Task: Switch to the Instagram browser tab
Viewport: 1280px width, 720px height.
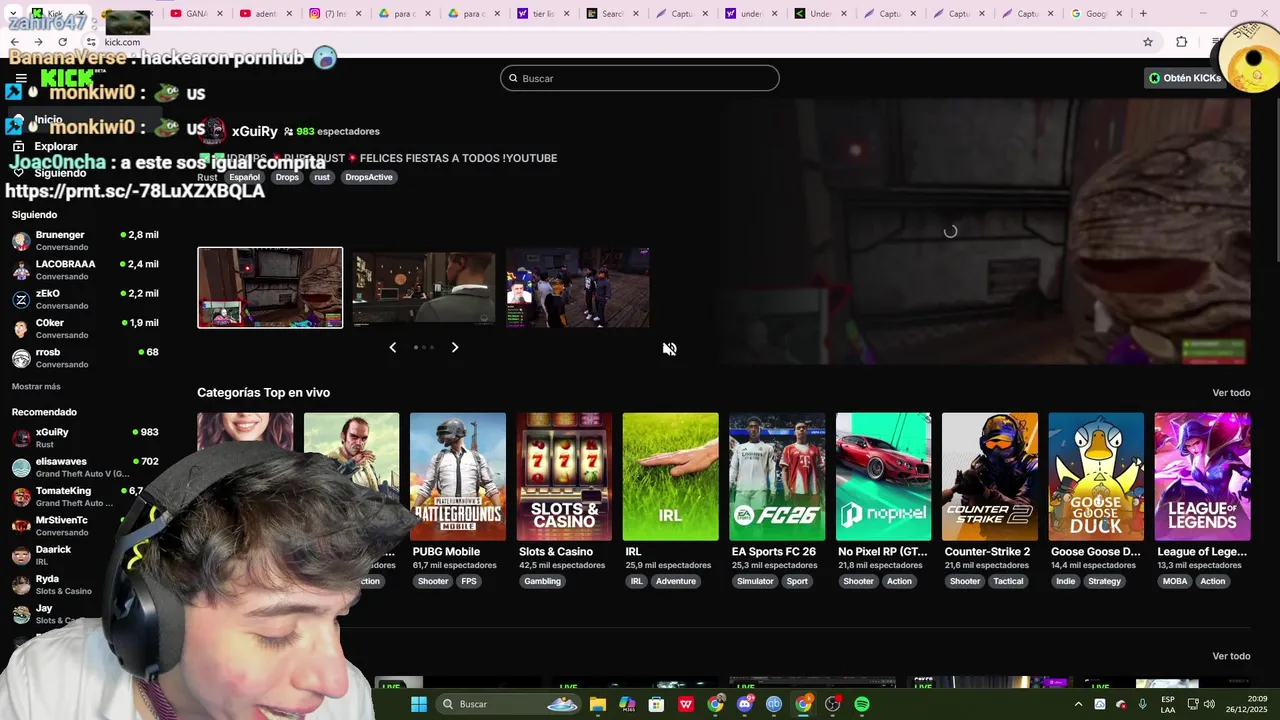Action: coord(335,14)
